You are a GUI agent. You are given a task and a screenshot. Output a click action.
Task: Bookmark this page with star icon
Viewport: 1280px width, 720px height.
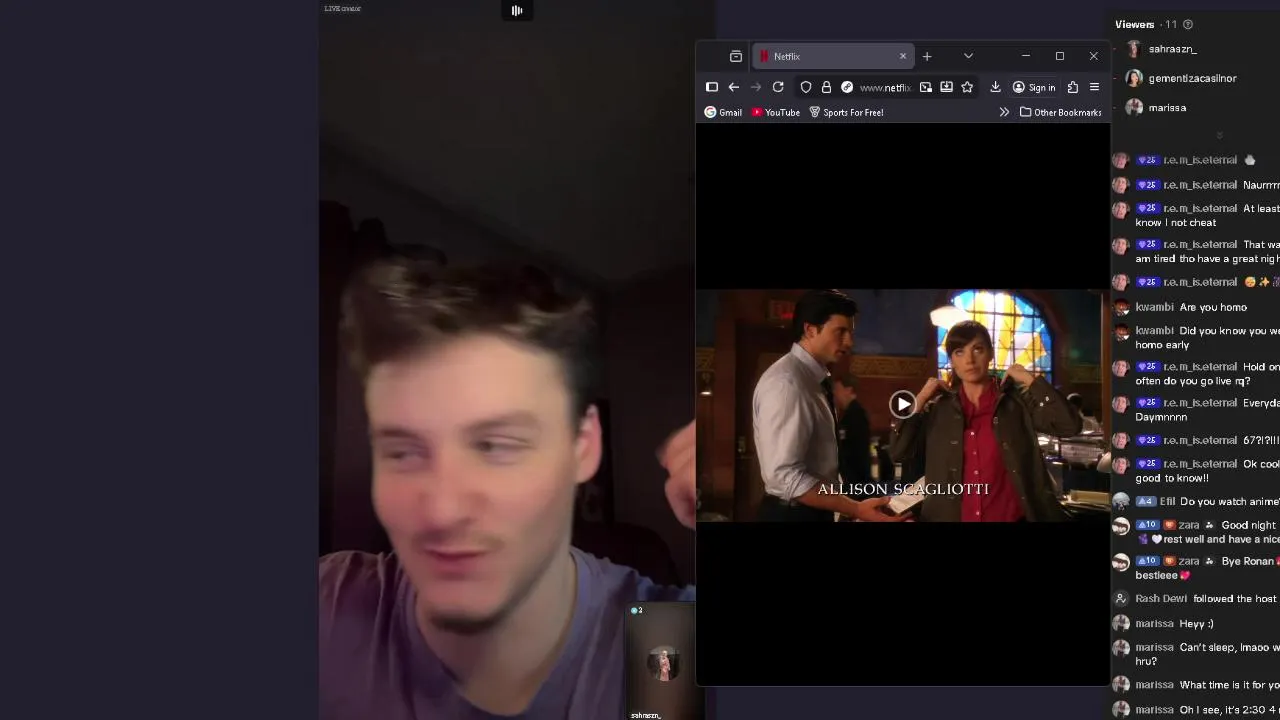[x=967, y=87]
